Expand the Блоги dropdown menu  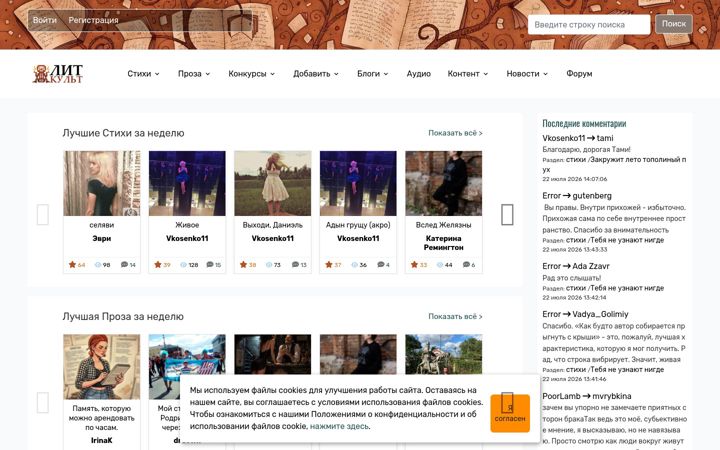(x=373, y=73)
